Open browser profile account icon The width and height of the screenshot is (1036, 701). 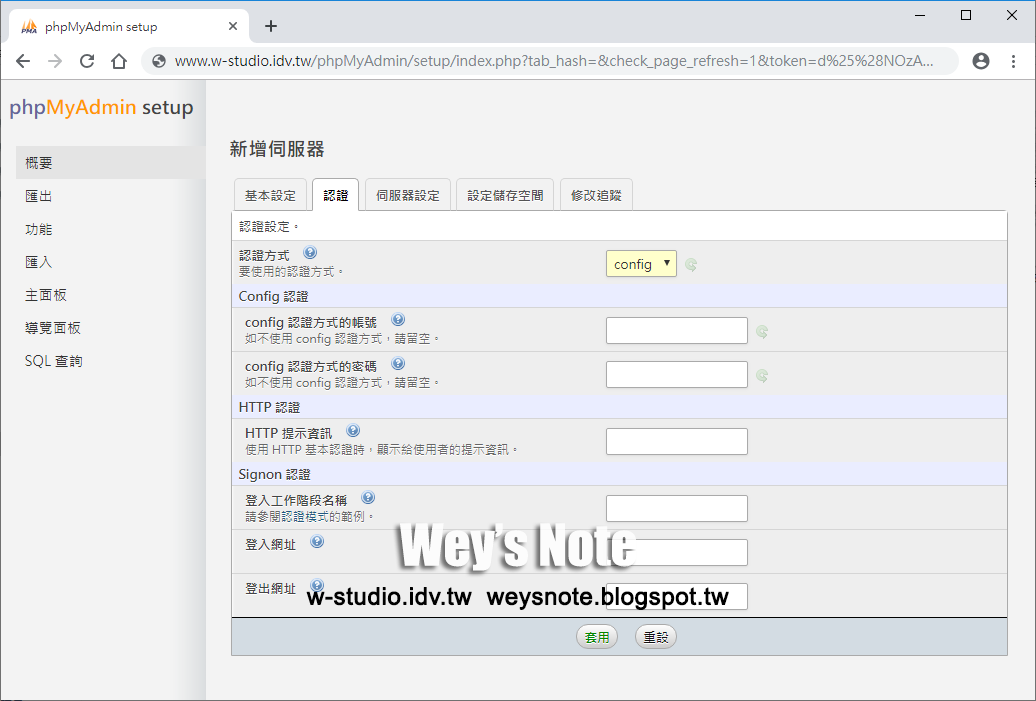point(981,61)
